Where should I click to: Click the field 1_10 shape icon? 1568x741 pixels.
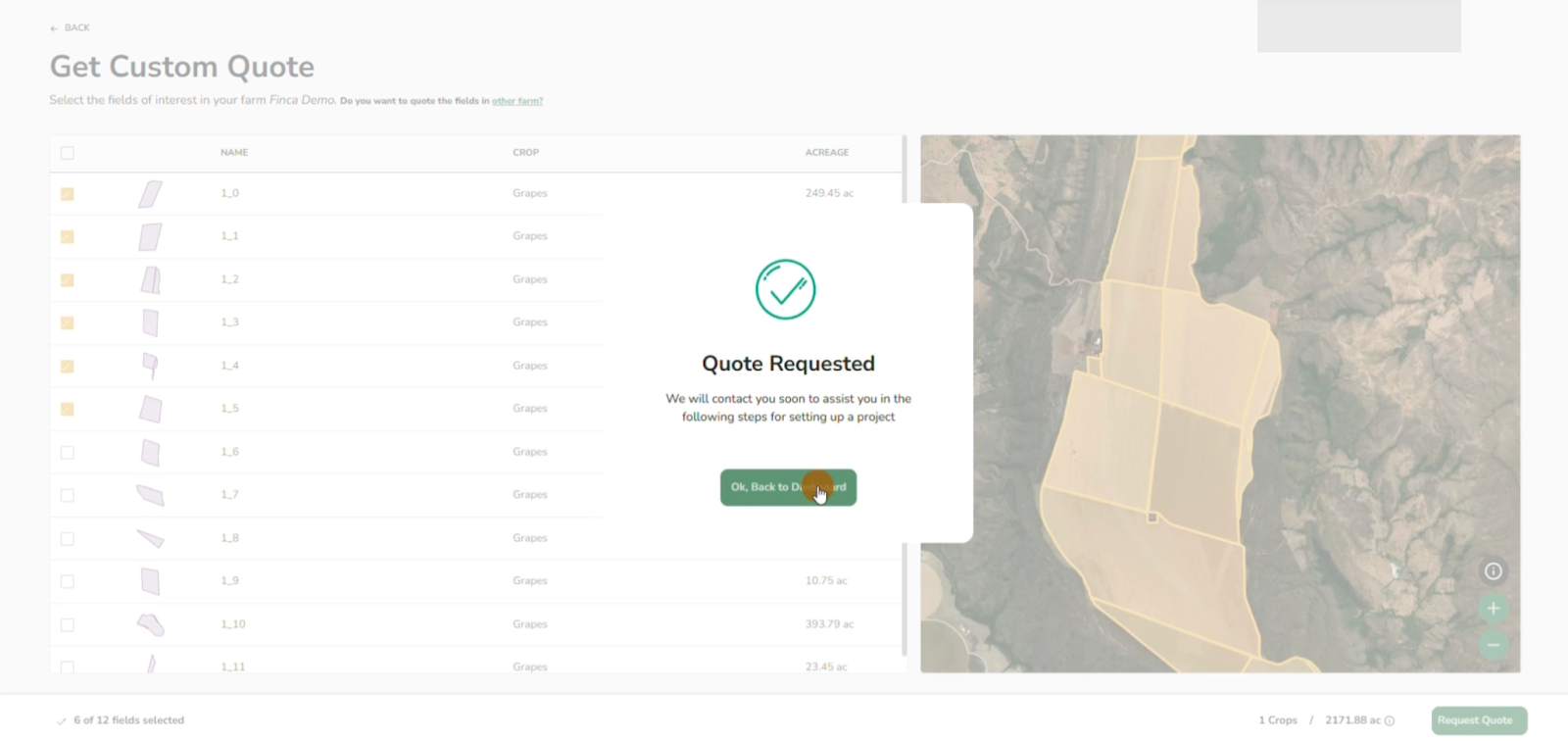(150, 624)
